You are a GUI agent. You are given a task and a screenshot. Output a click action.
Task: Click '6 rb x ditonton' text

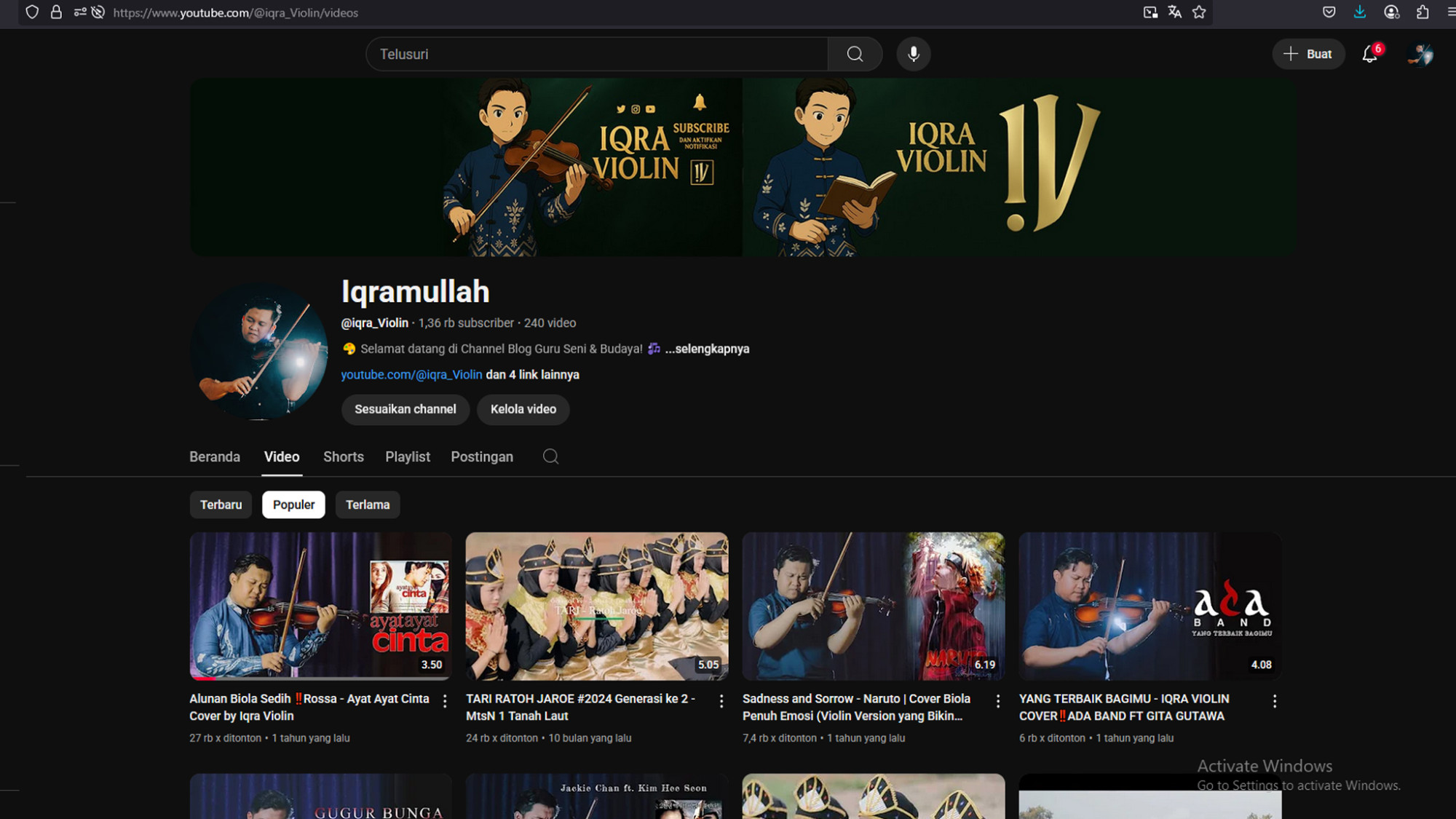tap(1052, 738)
